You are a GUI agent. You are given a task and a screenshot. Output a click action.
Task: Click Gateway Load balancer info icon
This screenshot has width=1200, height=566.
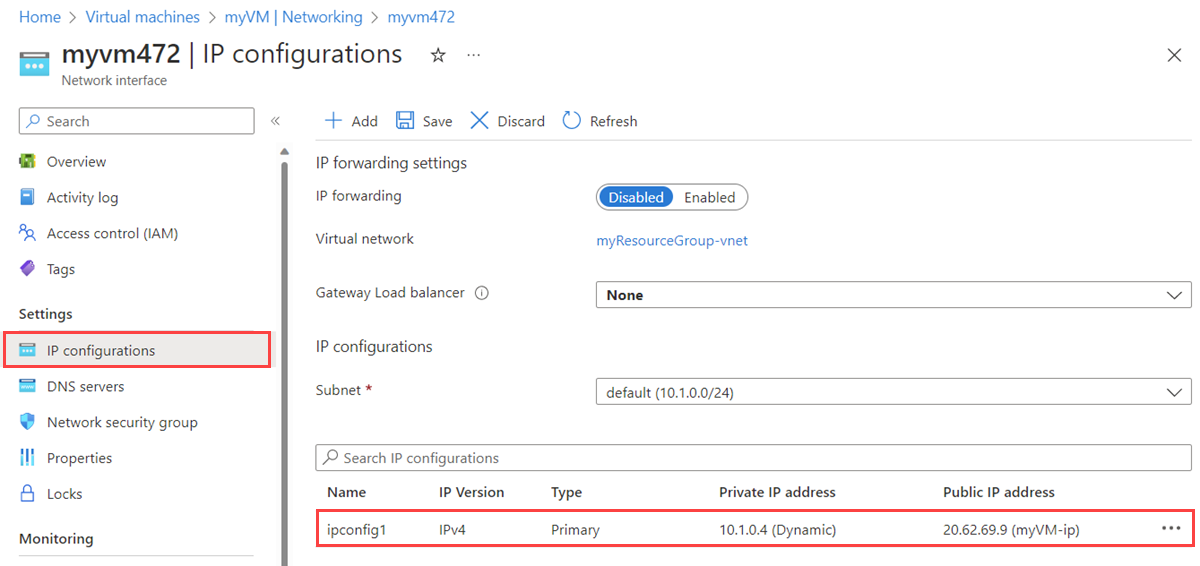pos(481,294)
